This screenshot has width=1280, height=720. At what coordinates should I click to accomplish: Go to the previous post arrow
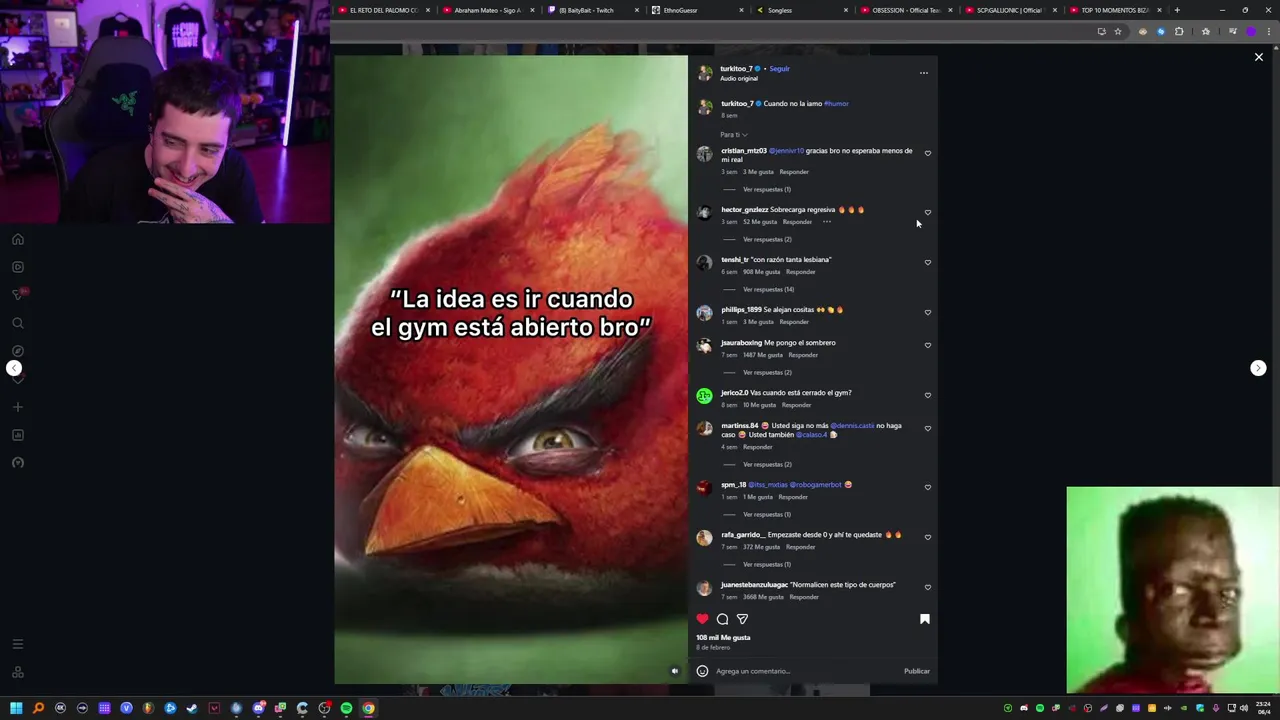tap(14, 368)
